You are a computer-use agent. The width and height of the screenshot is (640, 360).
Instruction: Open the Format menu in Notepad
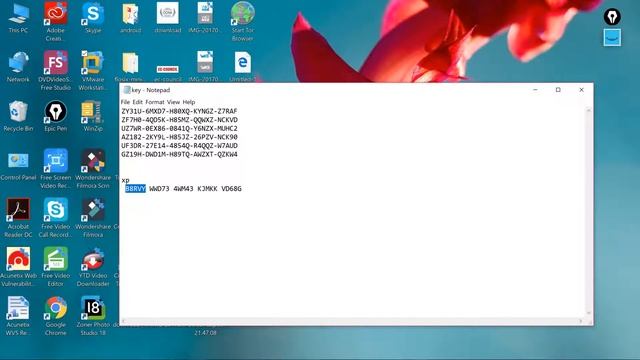tap(155, 102)
